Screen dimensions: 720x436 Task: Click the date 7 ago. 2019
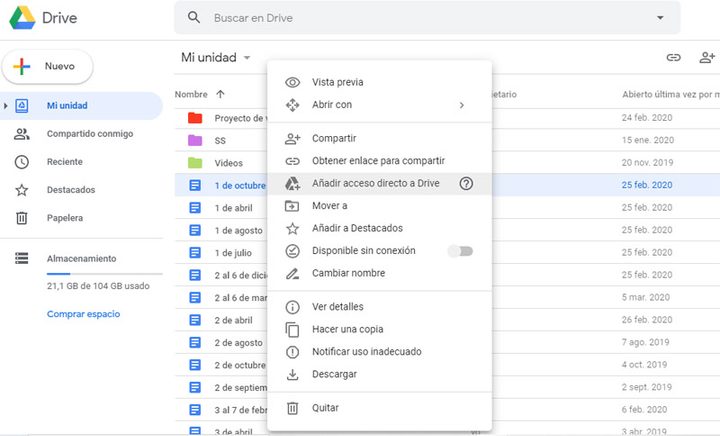pyautogui.click(x=645, y=342)
